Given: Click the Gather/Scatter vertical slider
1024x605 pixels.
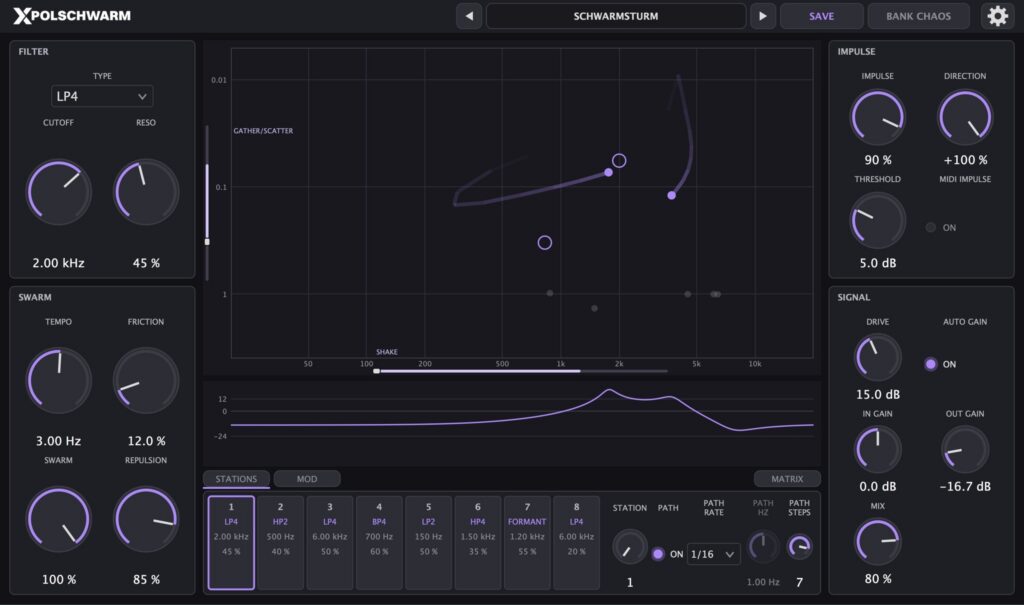Looking at the screenshot, I should point(207,203).
